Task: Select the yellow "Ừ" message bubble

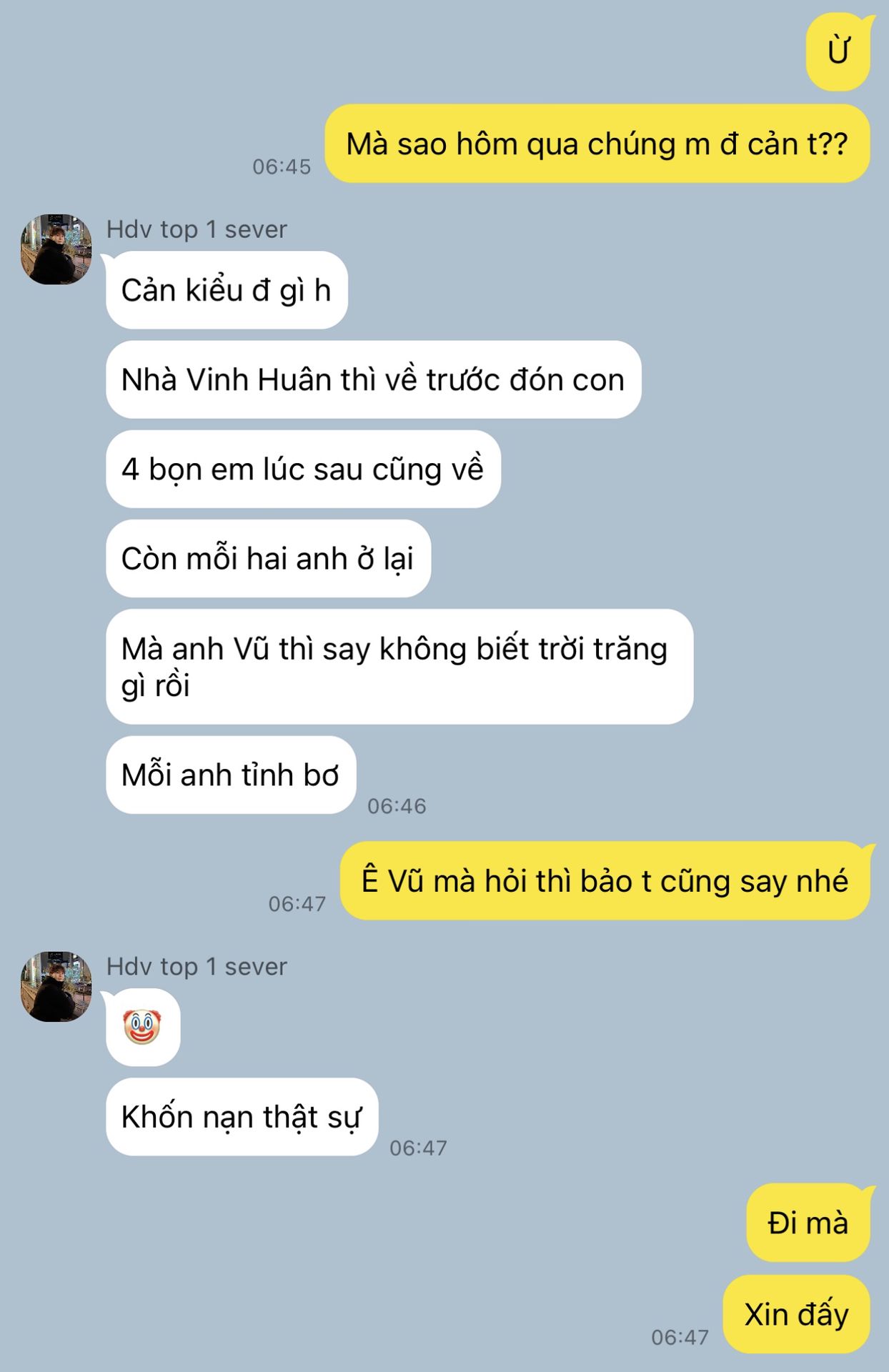Action: pos(838,52)
